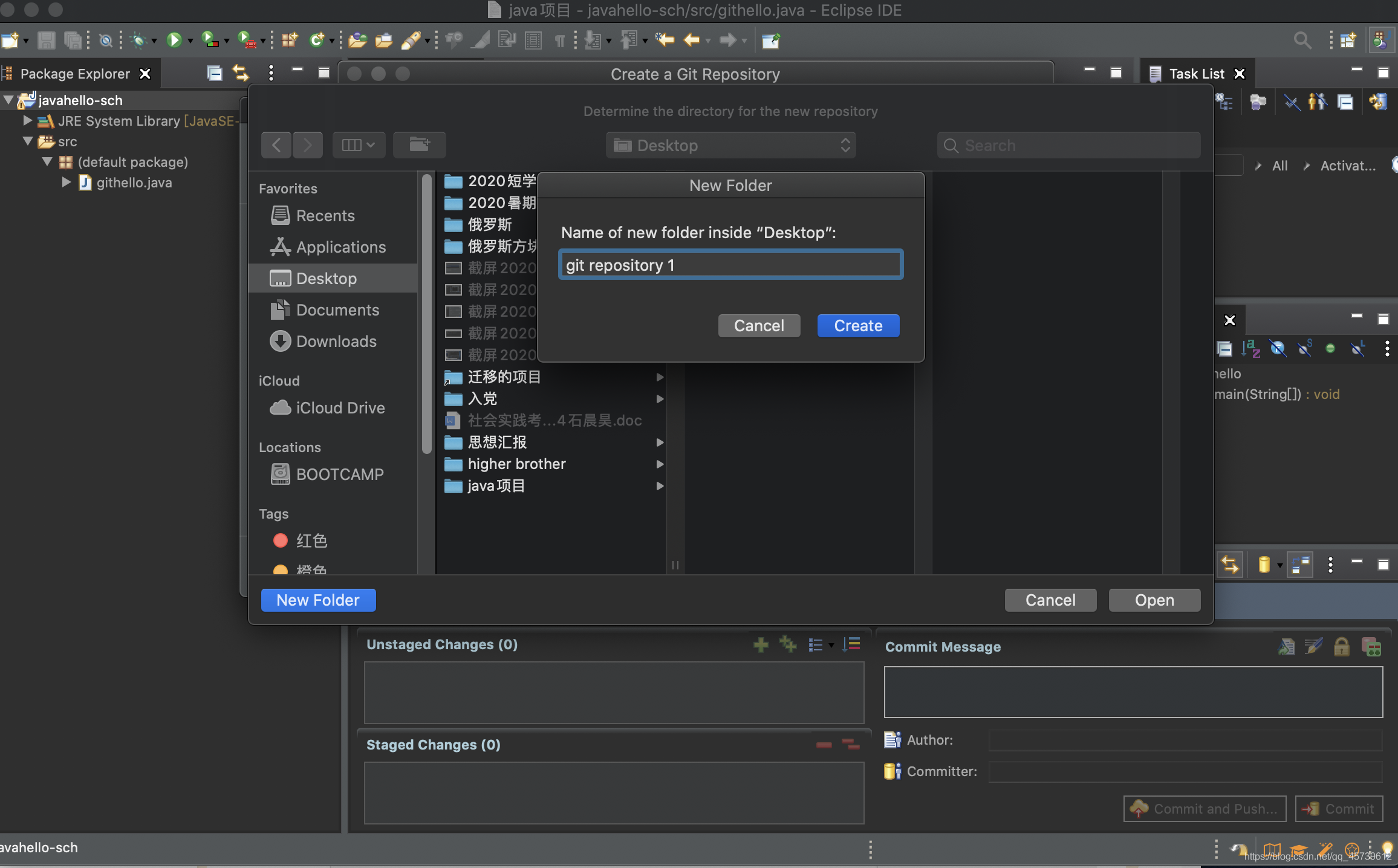
Task: Click the remove staged changes icon
Action: 823,744
